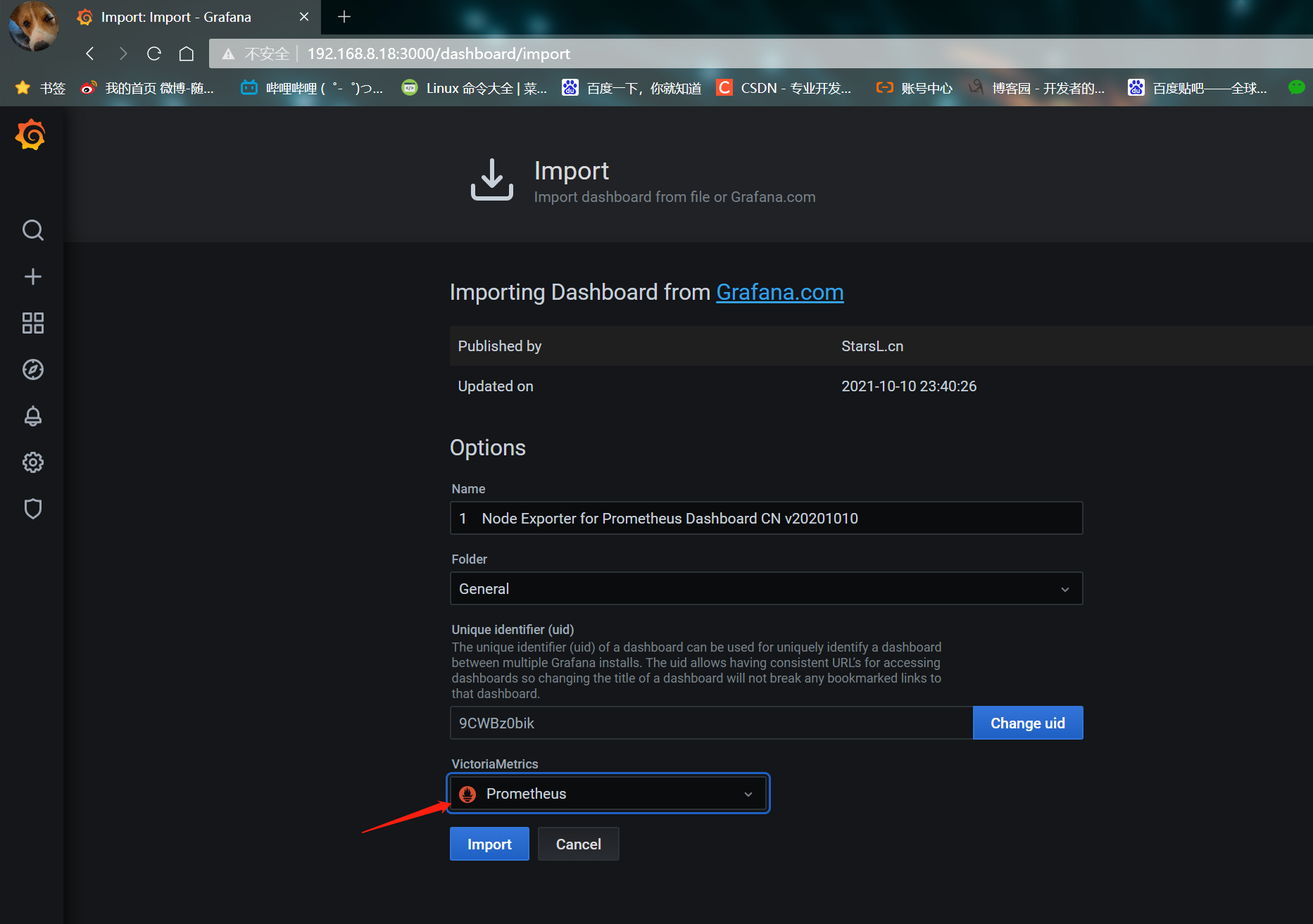The height and width of the screenshot is (924, 1313).
Task: View site security warning icon
Action: (228, 53)
